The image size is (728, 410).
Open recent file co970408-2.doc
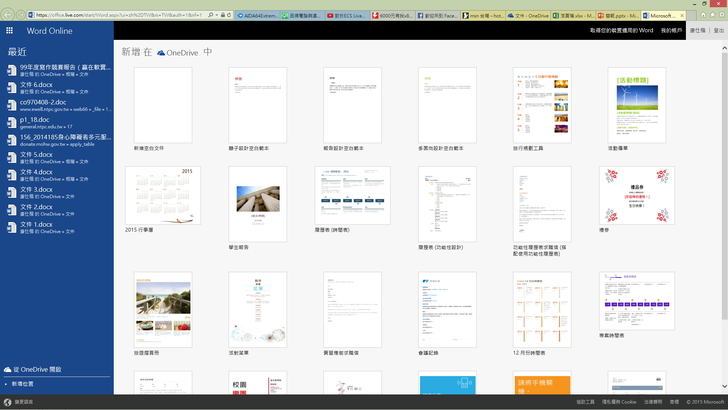click(x=42, y=101)
